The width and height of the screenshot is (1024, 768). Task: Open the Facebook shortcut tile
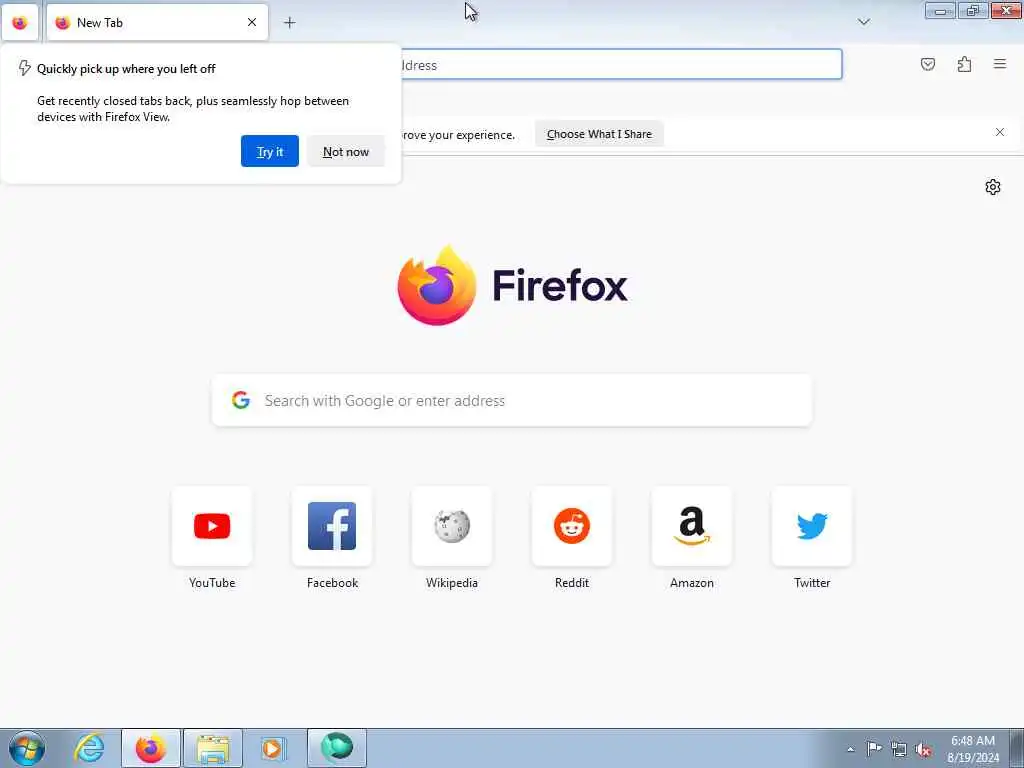point(332,526)
